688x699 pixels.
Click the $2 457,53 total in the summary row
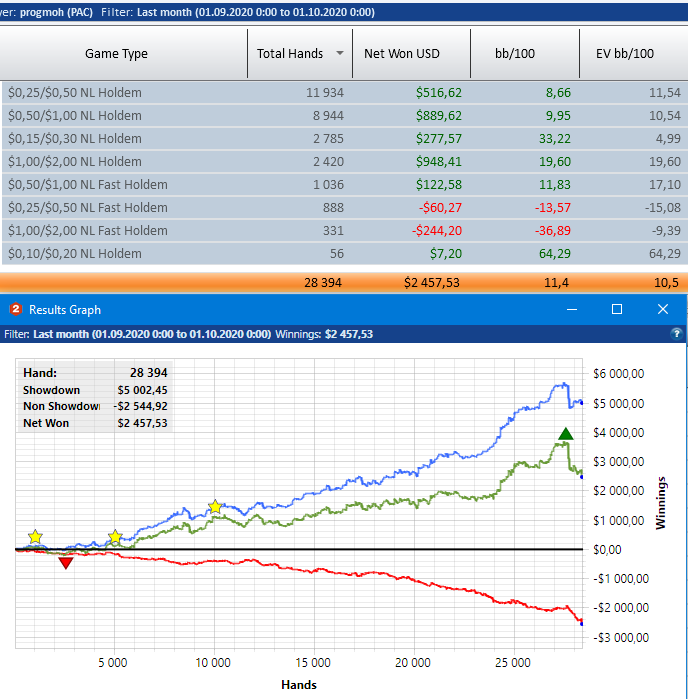[x=432, y=283]
